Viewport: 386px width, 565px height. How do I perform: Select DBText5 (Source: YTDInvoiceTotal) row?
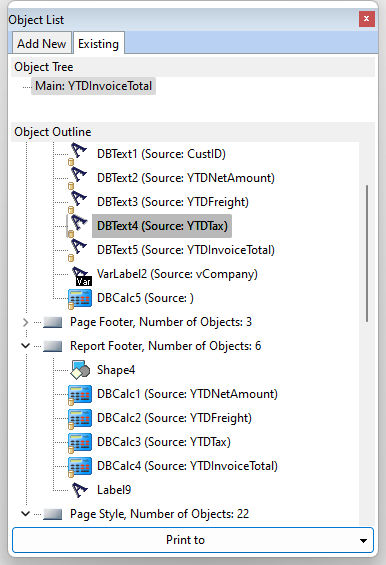(186, 250)
